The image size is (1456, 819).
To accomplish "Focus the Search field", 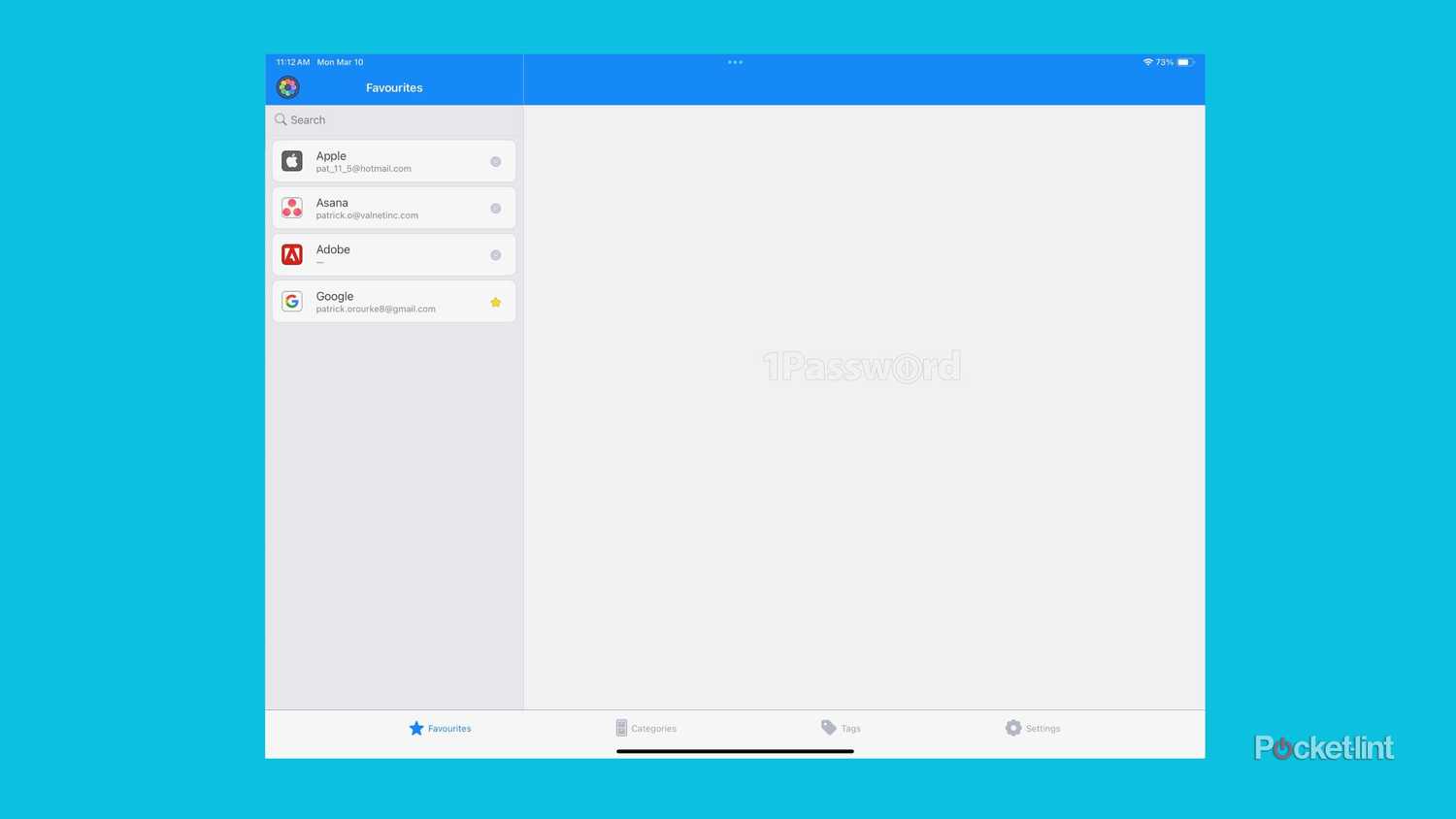I will [394, 120].
